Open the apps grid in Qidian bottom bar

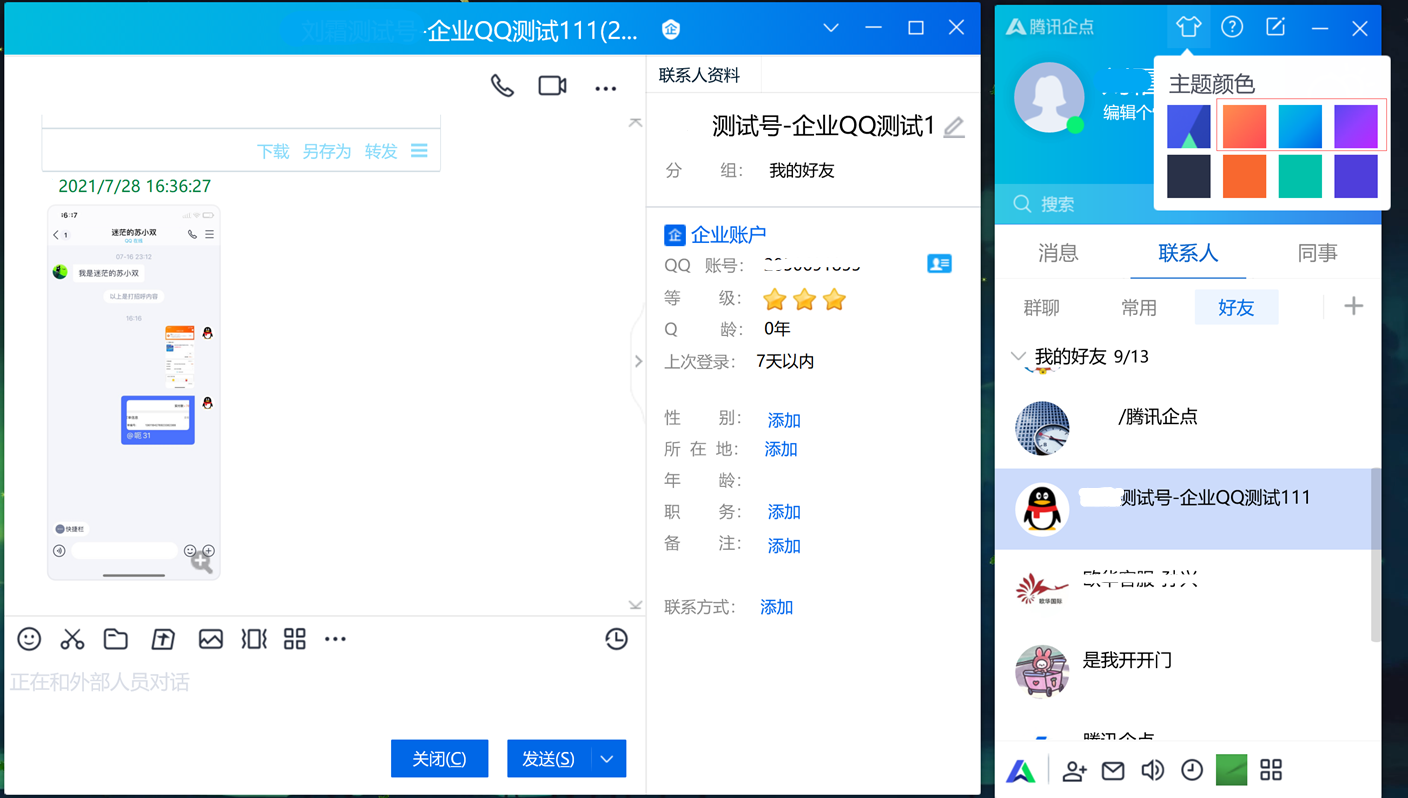click(x=1271, y=770)
